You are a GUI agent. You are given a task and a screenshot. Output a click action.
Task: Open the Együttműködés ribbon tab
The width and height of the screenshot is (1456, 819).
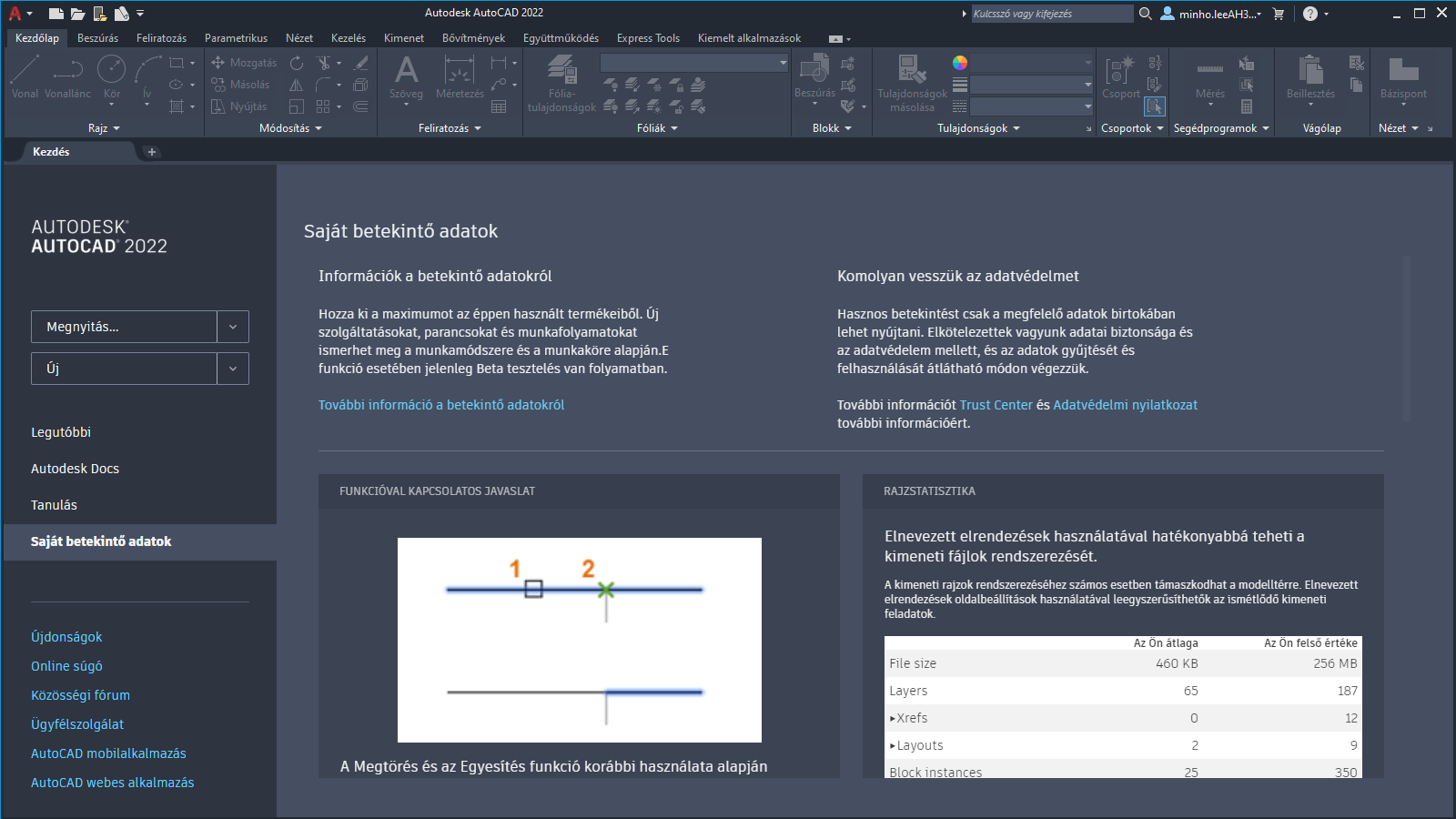[561, 38]
